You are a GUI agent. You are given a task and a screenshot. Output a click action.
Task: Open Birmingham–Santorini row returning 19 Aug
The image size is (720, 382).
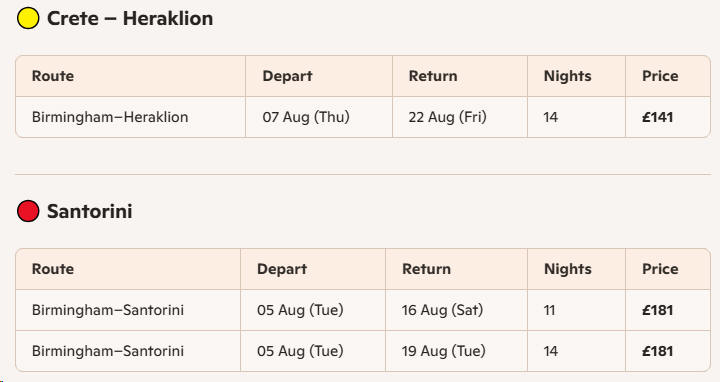(x=363, y=351)
